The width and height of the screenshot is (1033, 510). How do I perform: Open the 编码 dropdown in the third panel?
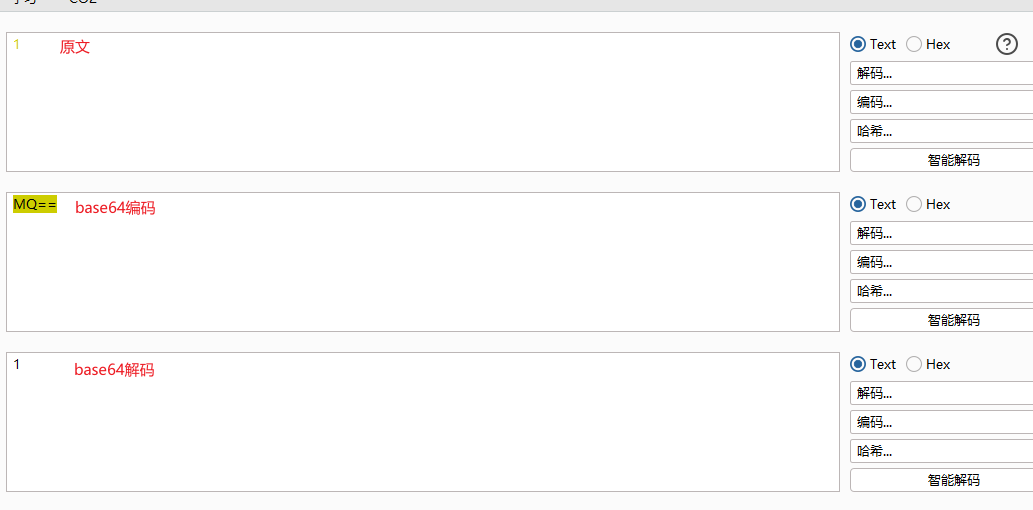(940, 422)
